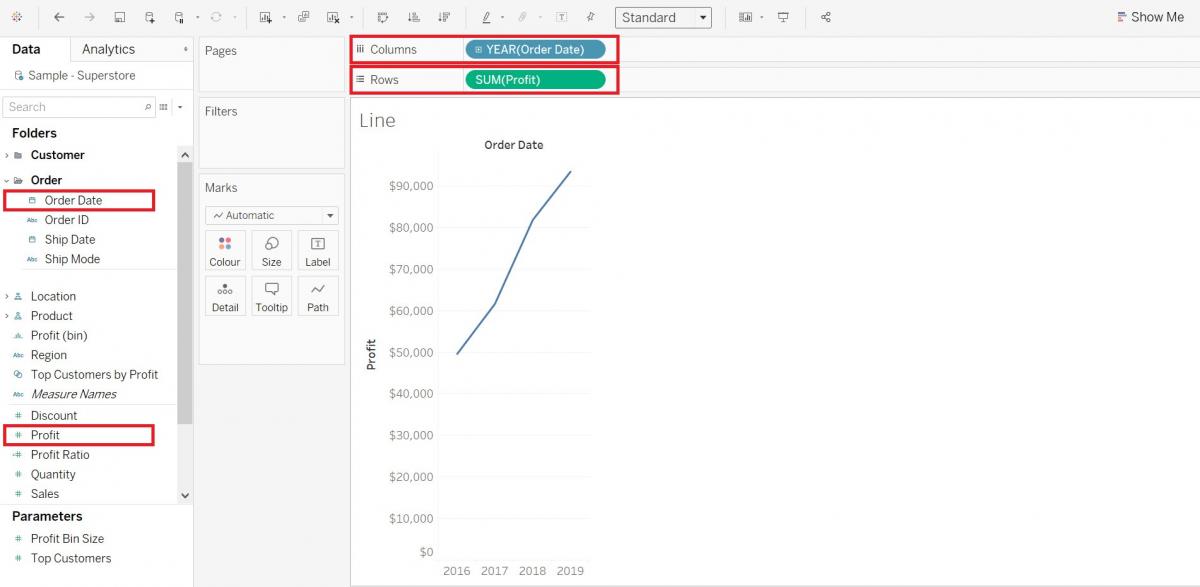
Task: Select the Order Date field
Action: pyautogui.click(x=73, y=200)
